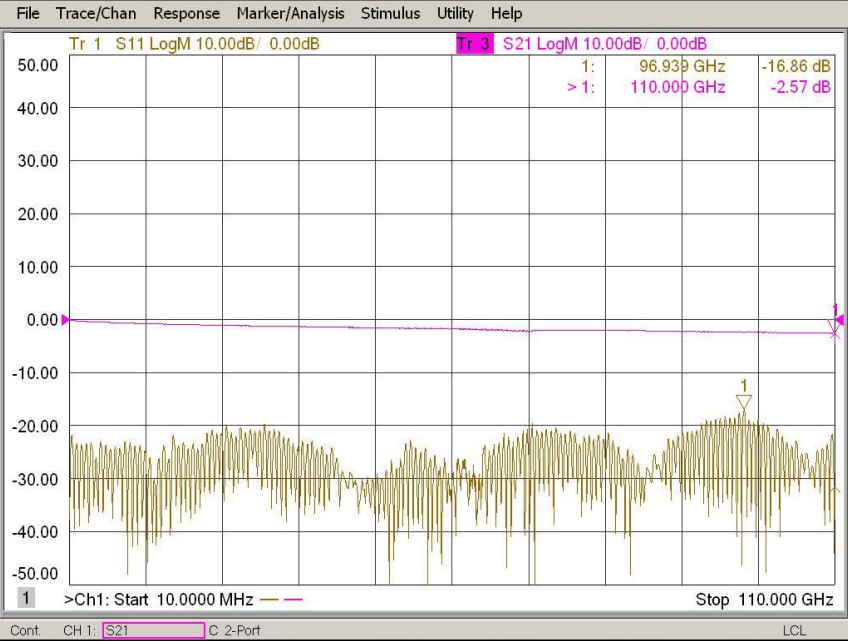Click the Stop 110.000 GHz frequency label
This screenshot has height=641, width=848.
(x=764, y=600)
